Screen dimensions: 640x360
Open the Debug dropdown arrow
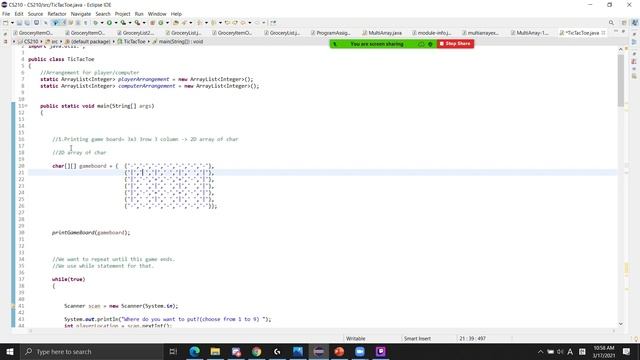coord(102,23)
